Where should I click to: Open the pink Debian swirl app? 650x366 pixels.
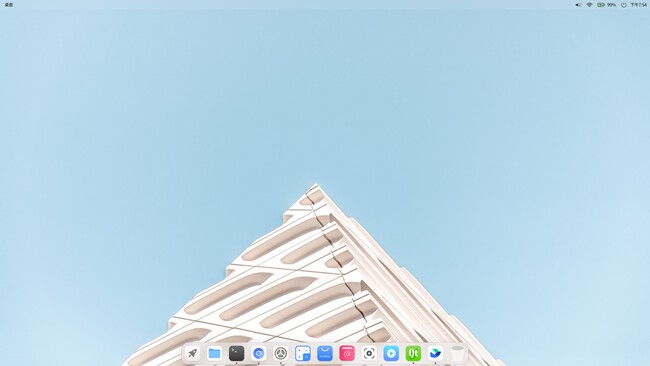click(347, 354)
